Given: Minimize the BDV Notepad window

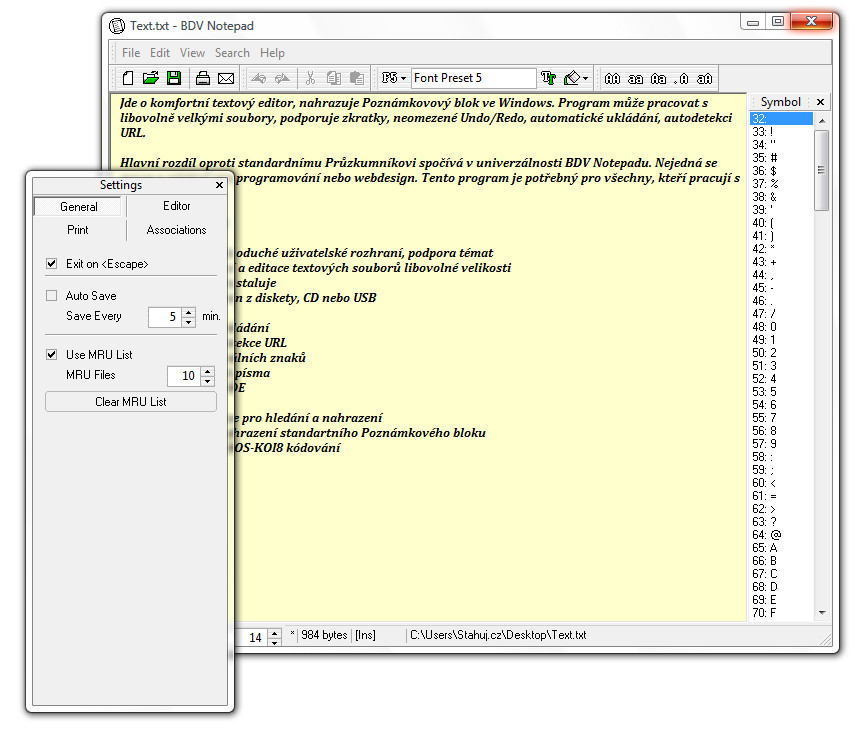Looking at the screenshot, I should [753, 21].
